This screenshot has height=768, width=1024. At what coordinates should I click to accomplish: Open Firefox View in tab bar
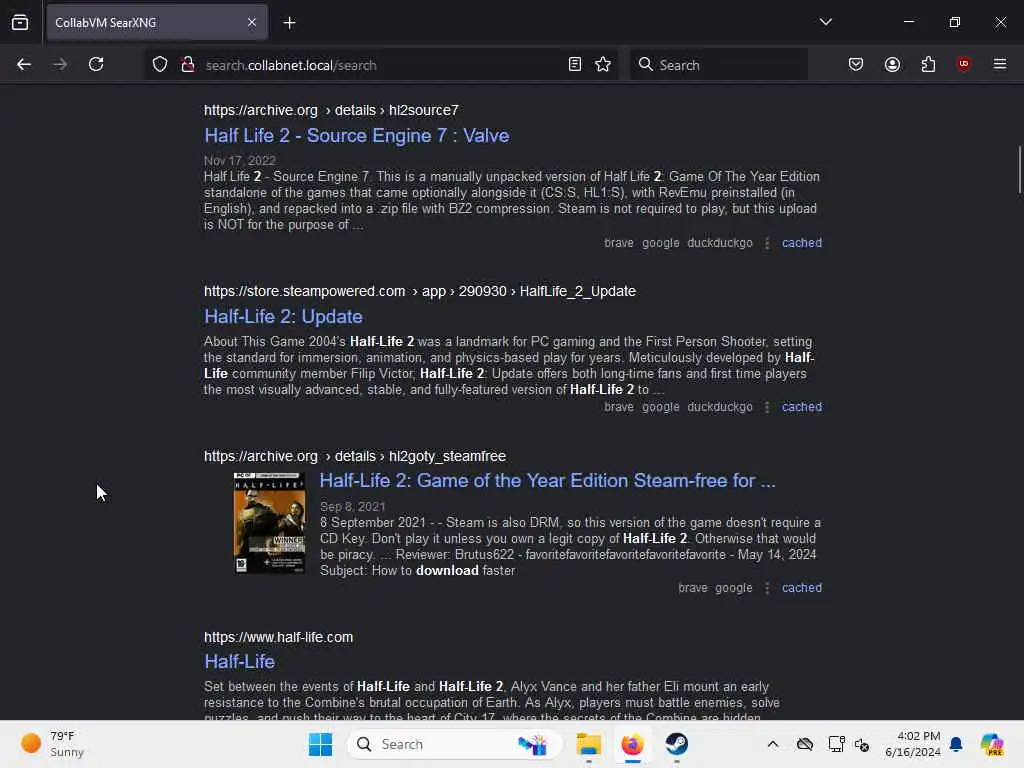[20, 22]
